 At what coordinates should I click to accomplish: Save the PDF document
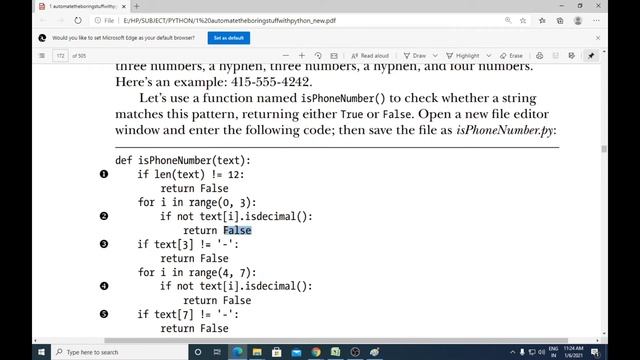pyautogui.click(x=556, y=56)
